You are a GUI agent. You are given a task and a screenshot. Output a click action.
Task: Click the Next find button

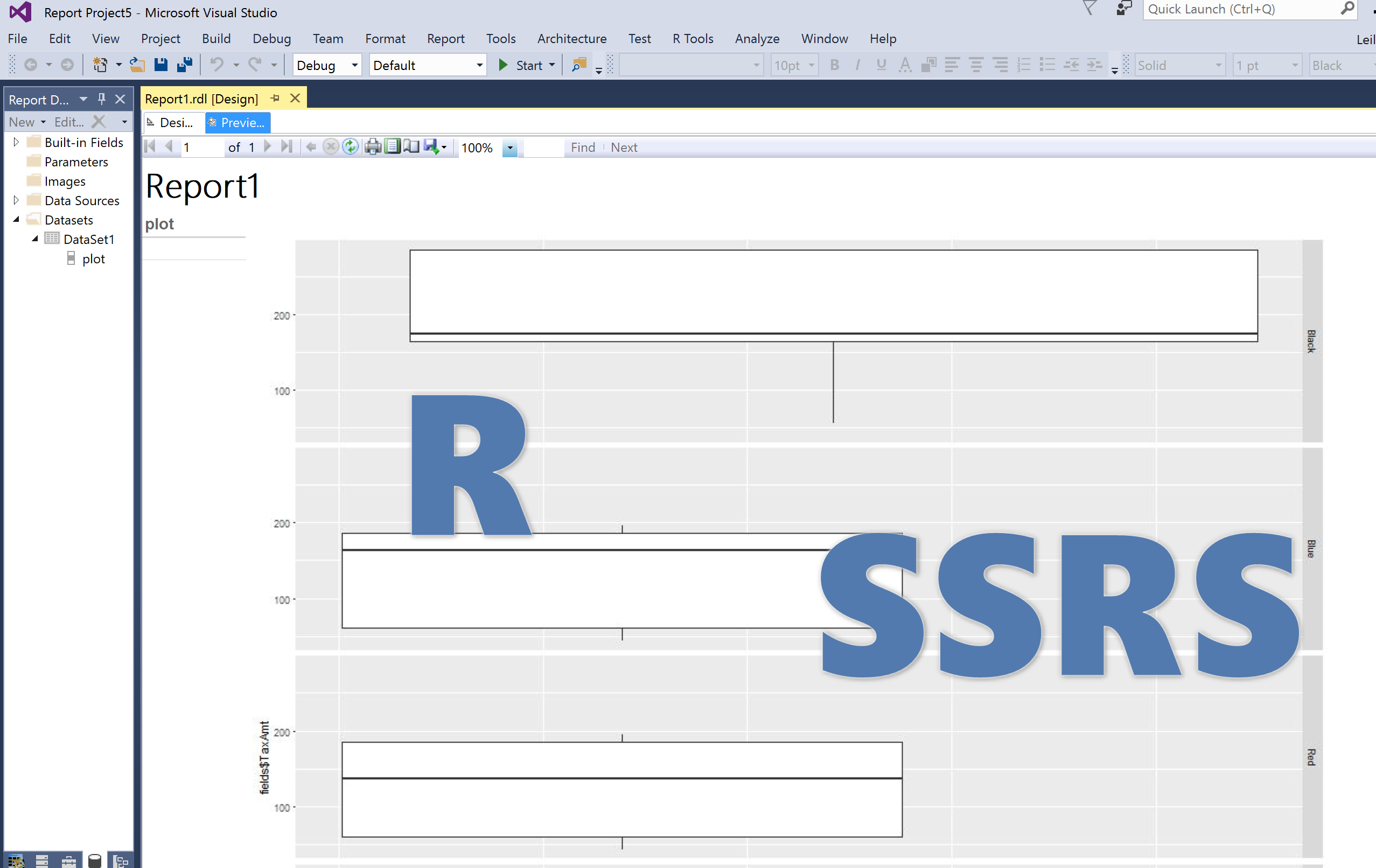624,147
